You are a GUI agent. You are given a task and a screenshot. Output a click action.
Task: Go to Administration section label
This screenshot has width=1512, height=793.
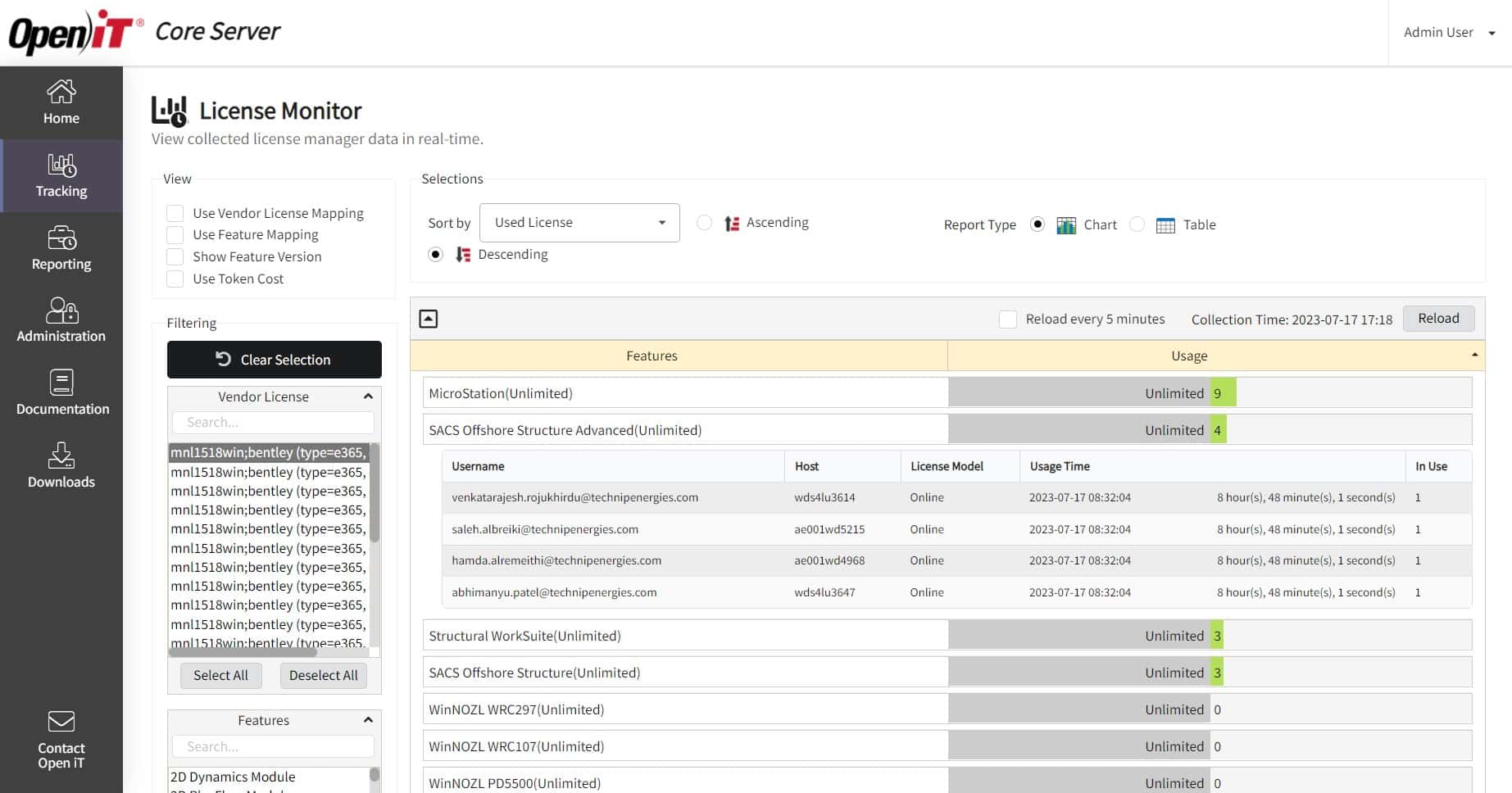point(61,336)
